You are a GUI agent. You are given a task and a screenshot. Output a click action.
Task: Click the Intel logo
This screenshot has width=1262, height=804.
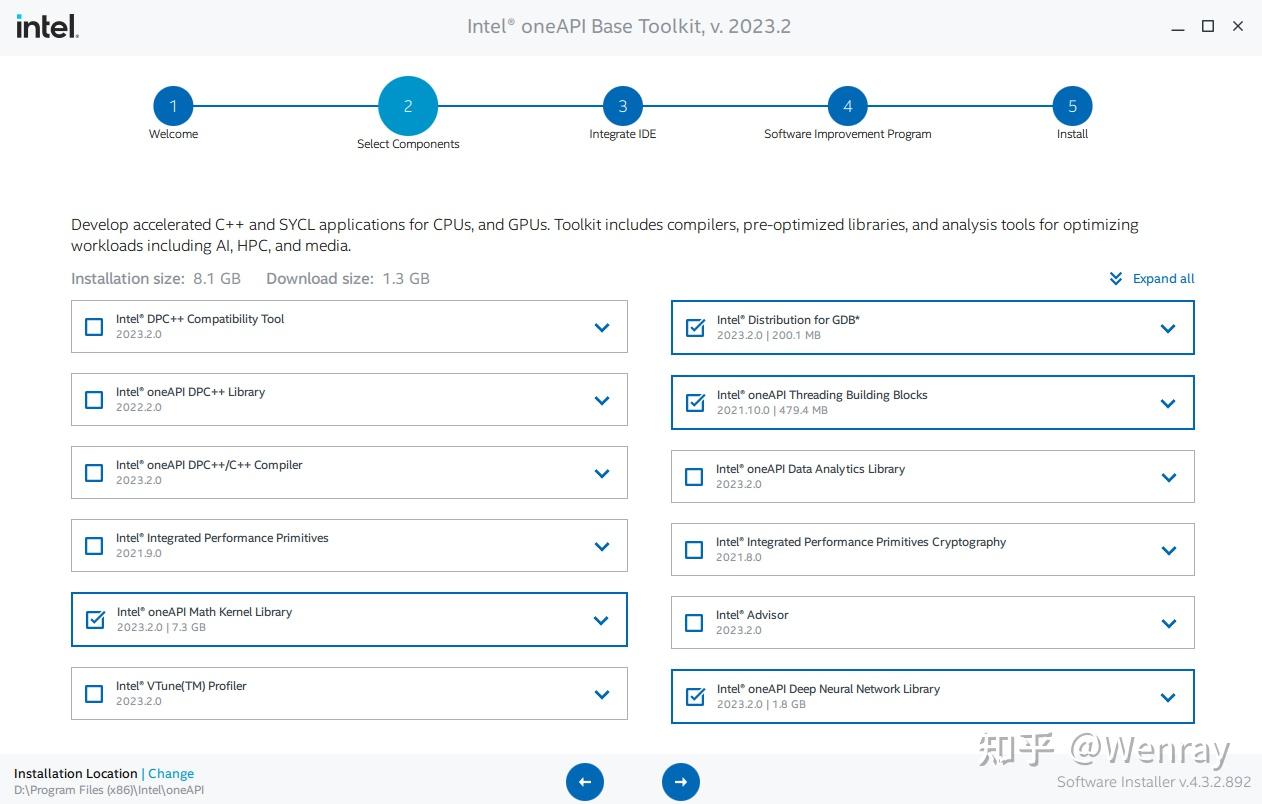[x=46, y=26]
